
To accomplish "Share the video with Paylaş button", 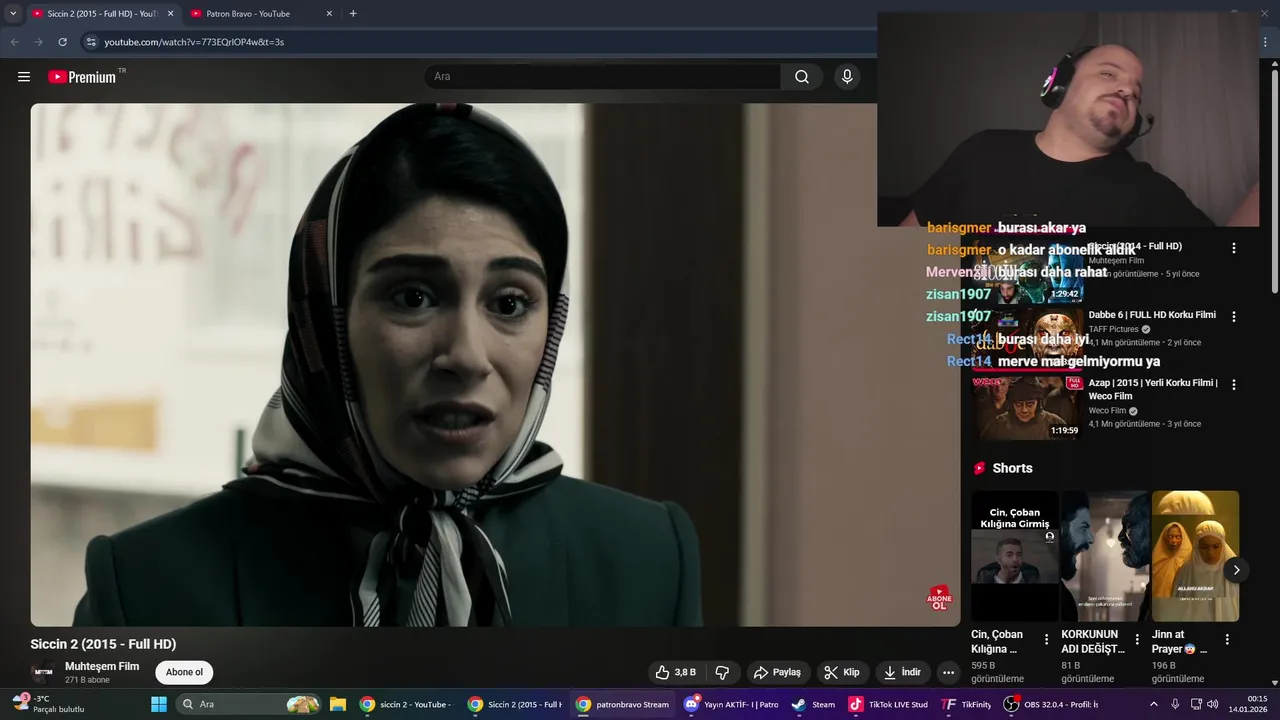I will (777, 673).
